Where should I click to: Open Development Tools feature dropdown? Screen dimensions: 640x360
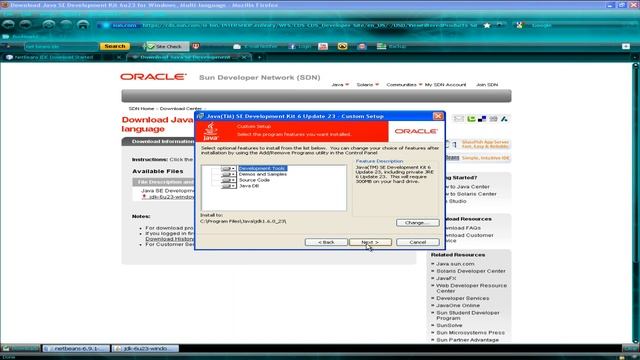228,169
